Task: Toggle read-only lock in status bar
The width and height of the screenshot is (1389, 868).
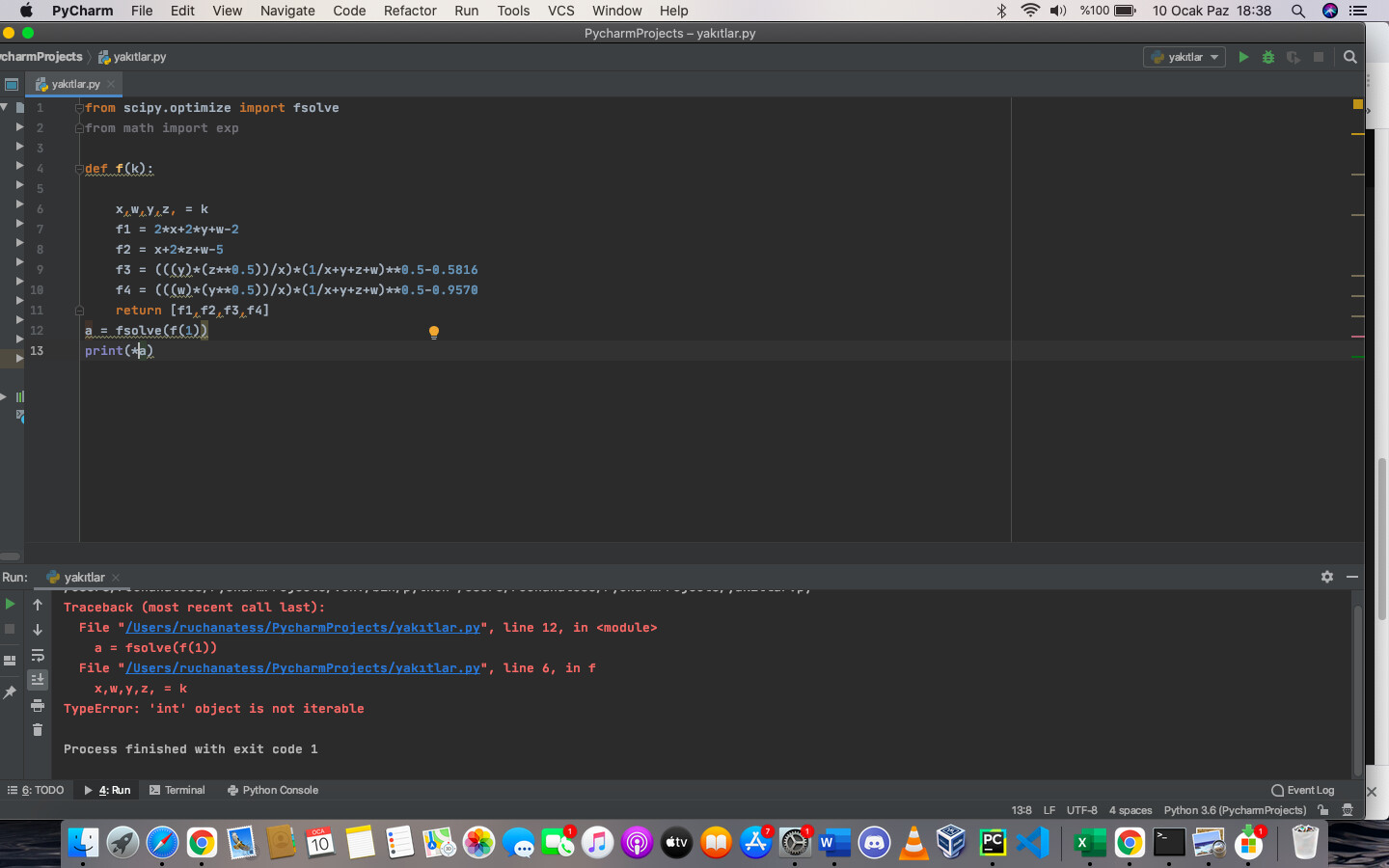Action: point(1323,810)
